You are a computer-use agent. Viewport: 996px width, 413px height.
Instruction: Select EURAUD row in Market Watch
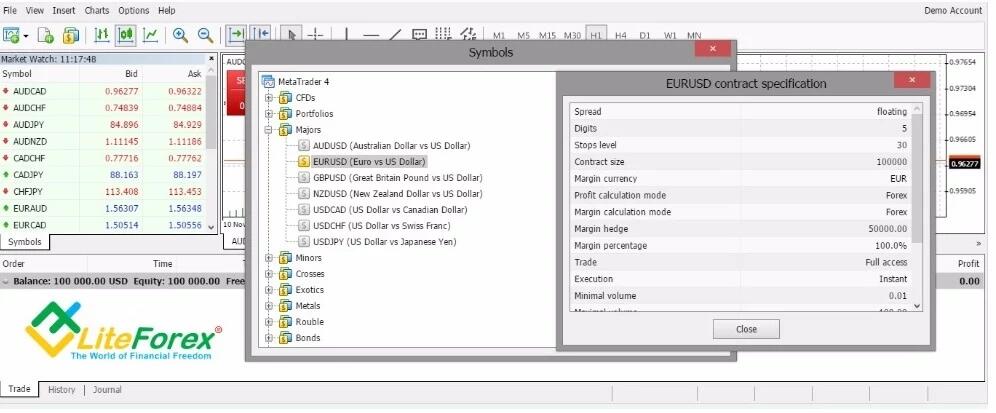104,208
